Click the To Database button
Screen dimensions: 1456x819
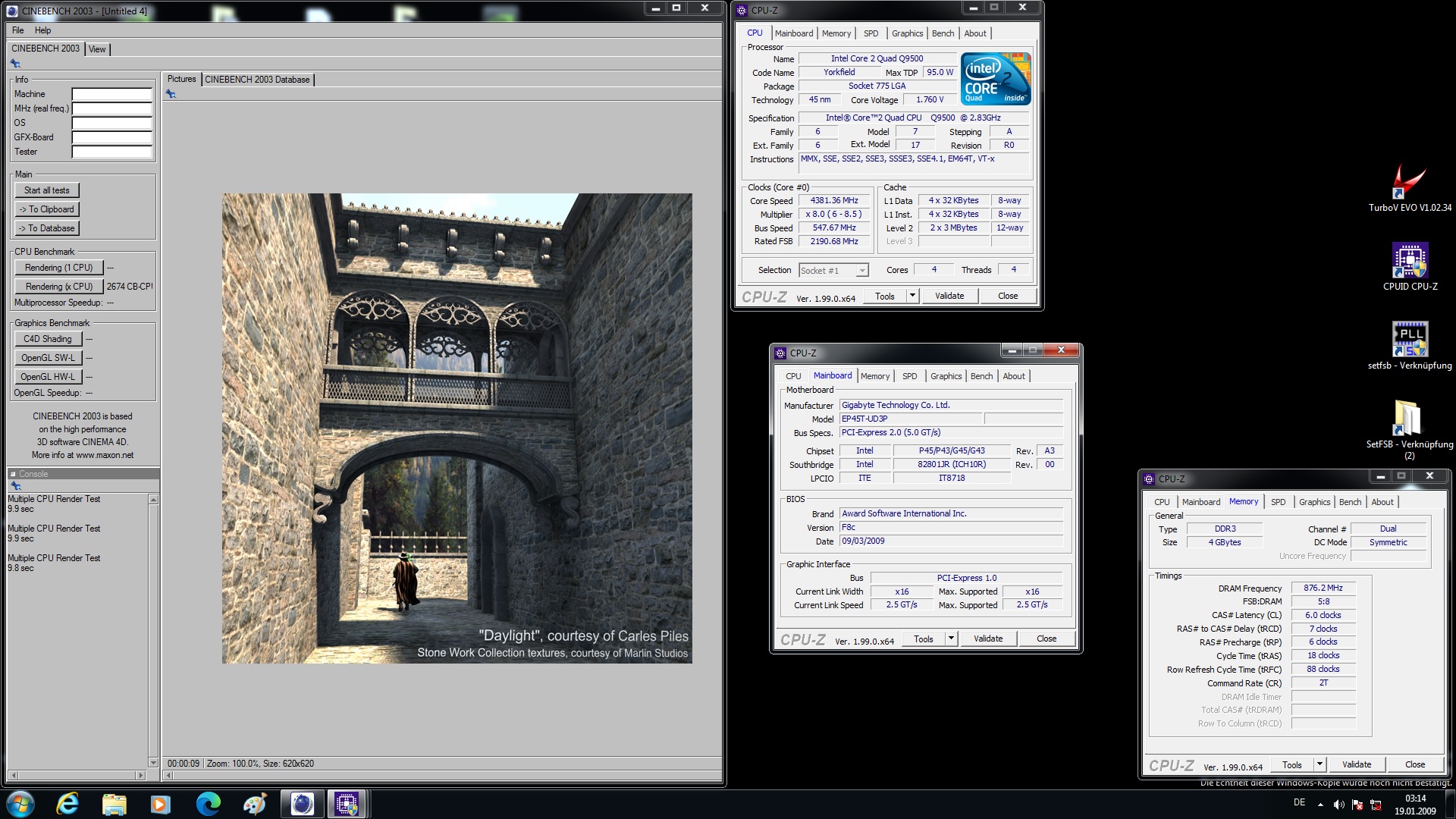[47, 228]
